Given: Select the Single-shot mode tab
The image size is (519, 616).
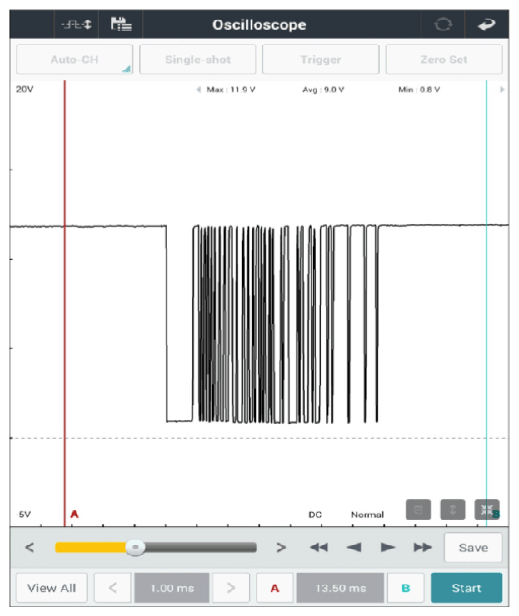Looking at the screenshot, I should coord(198,60).
